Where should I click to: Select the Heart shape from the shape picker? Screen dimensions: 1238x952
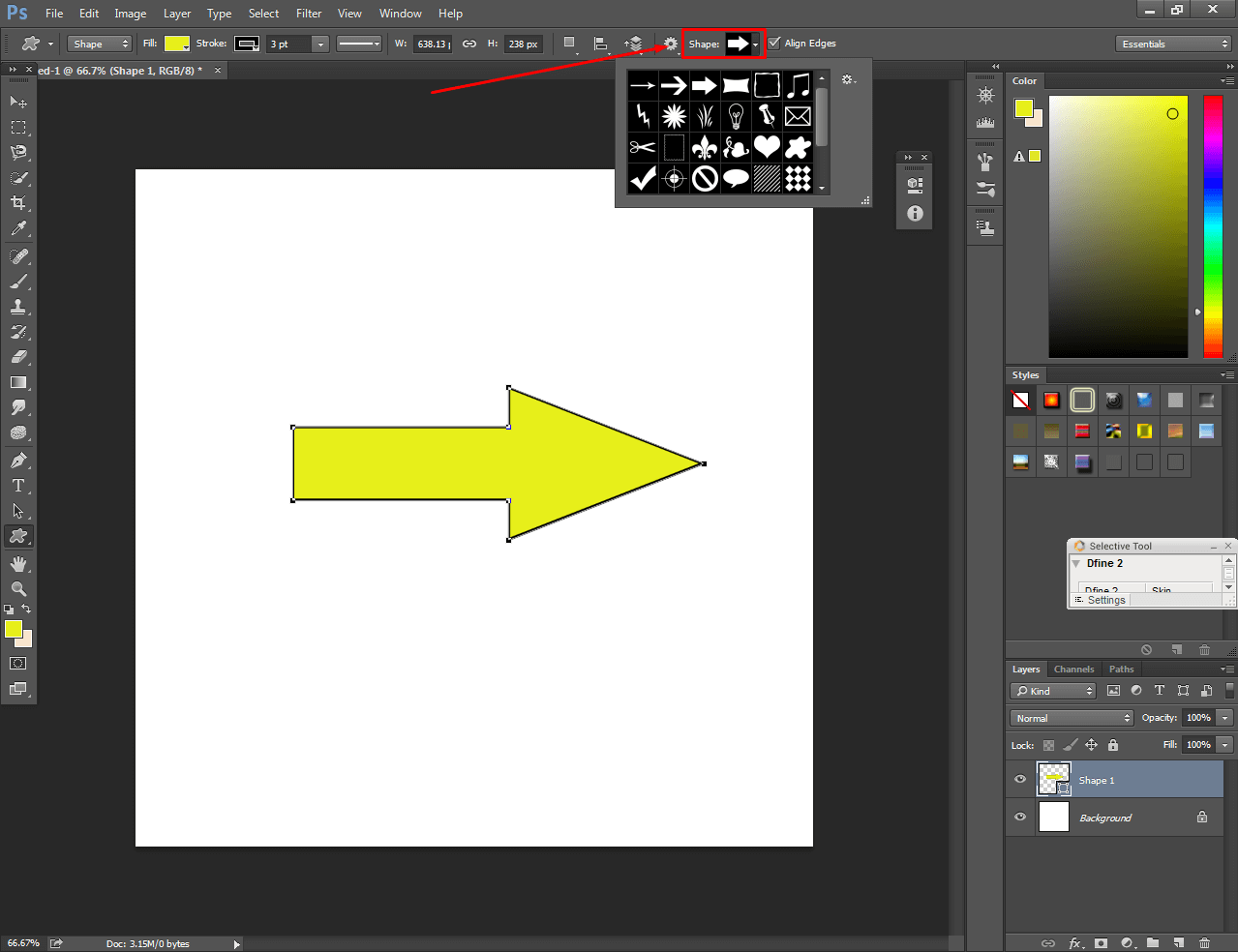point(767,146)
